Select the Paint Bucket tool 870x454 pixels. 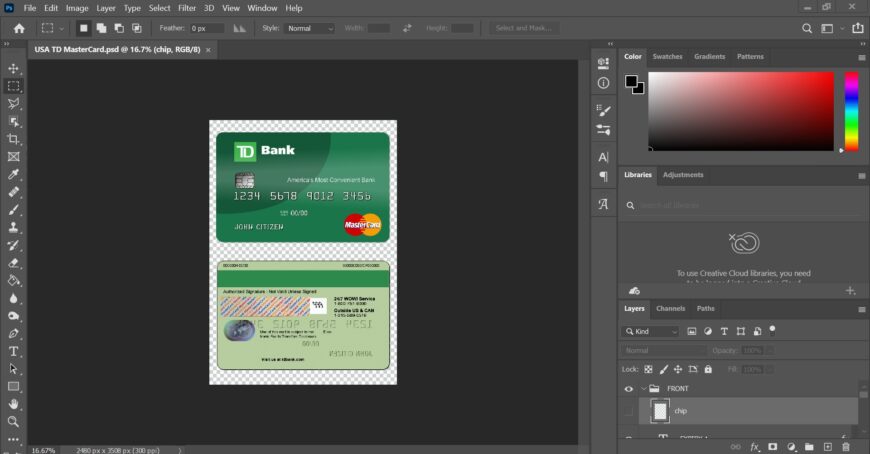click(x=13, y=280)
